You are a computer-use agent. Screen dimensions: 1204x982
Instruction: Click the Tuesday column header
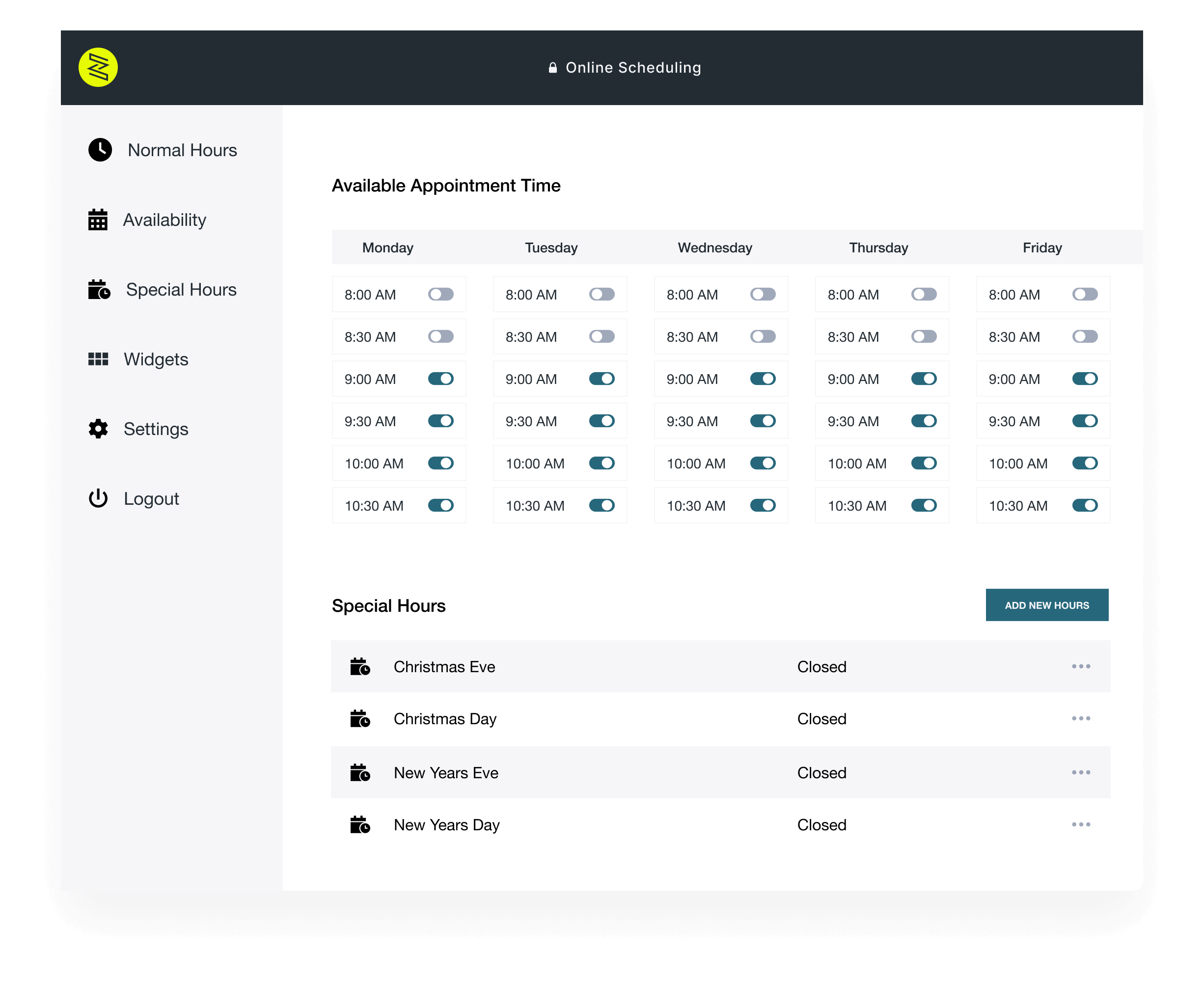tap(551, 248)
